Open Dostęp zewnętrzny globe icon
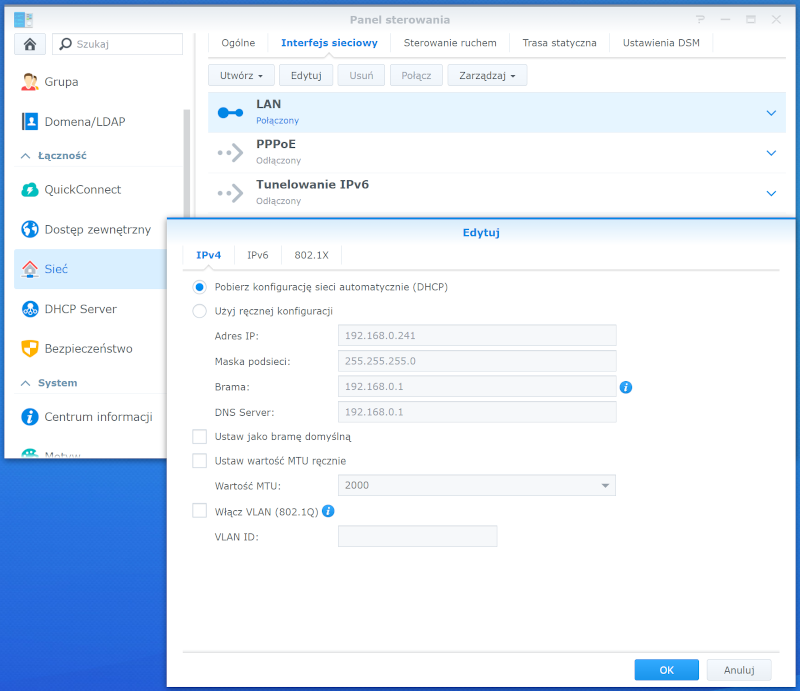Viewport: 800px width, 691px height. [30, 230]
